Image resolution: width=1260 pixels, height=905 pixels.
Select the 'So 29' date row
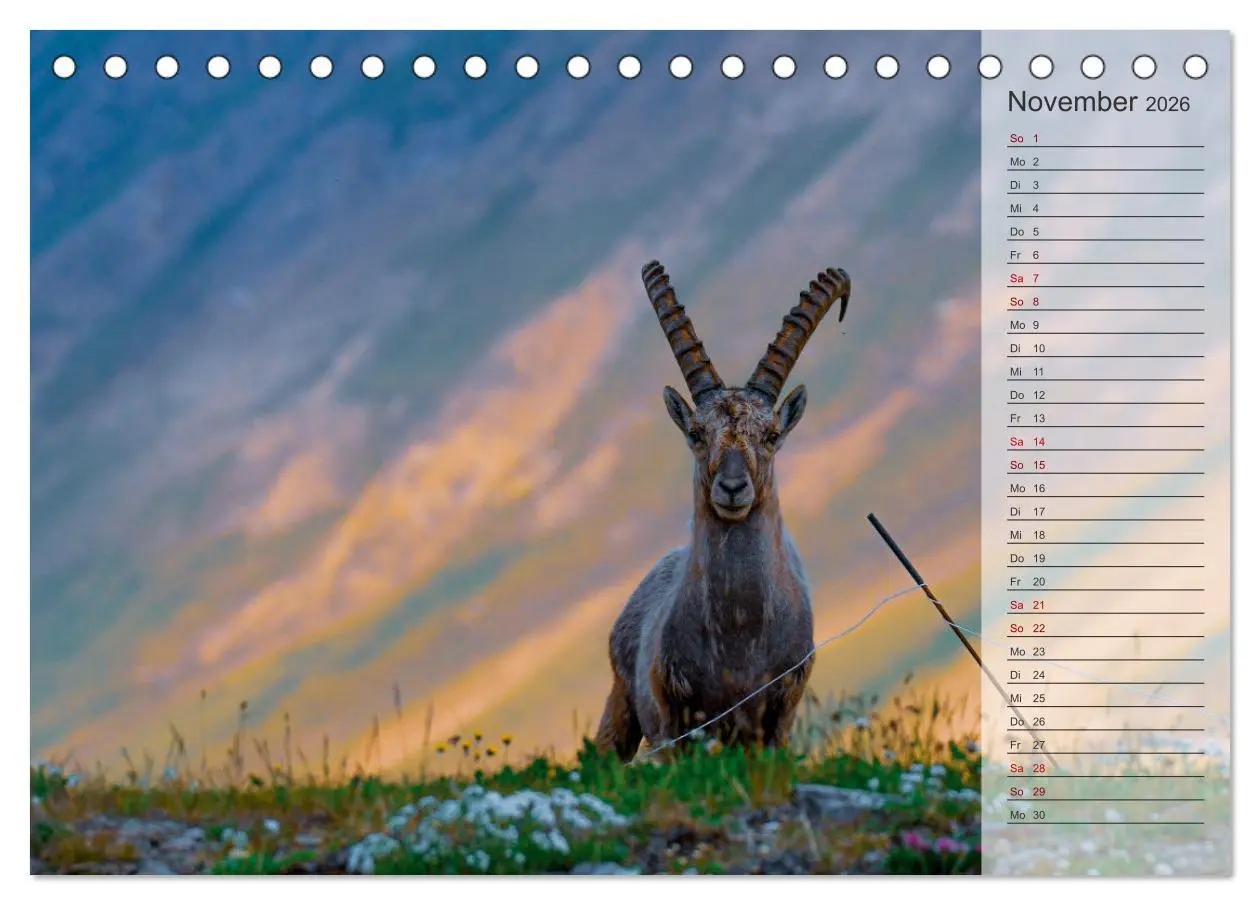pyautogui.click(x=1105, y=791)
